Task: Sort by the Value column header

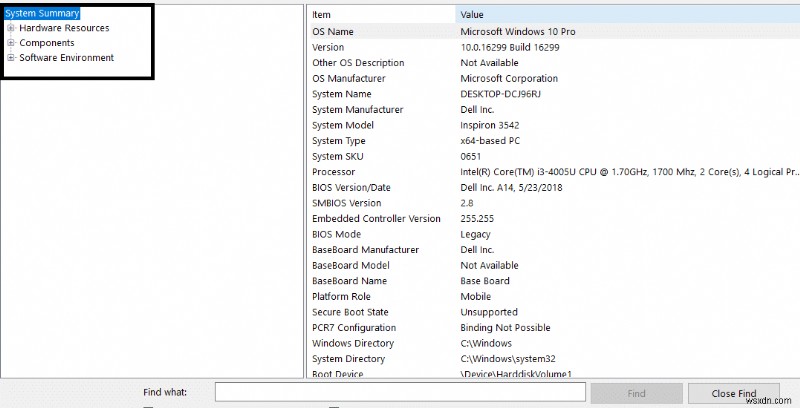Action: [628, 15]
